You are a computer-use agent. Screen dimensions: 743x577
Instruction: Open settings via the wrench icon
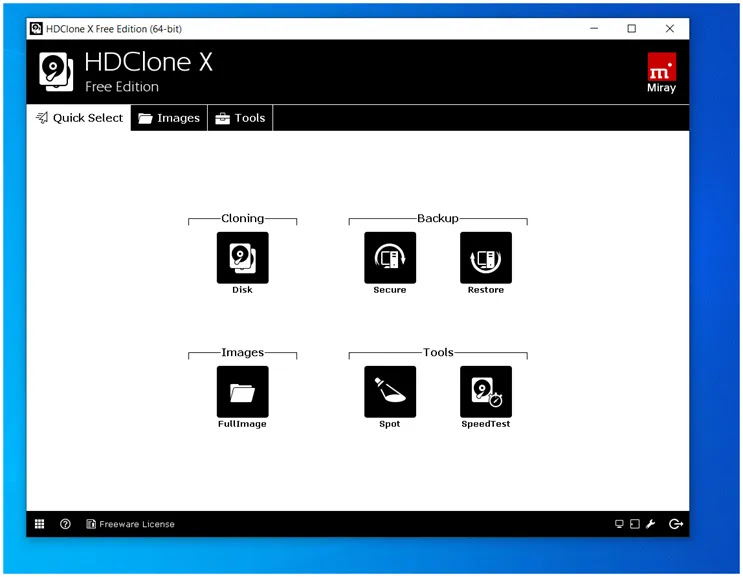click(x=651, y=524)
